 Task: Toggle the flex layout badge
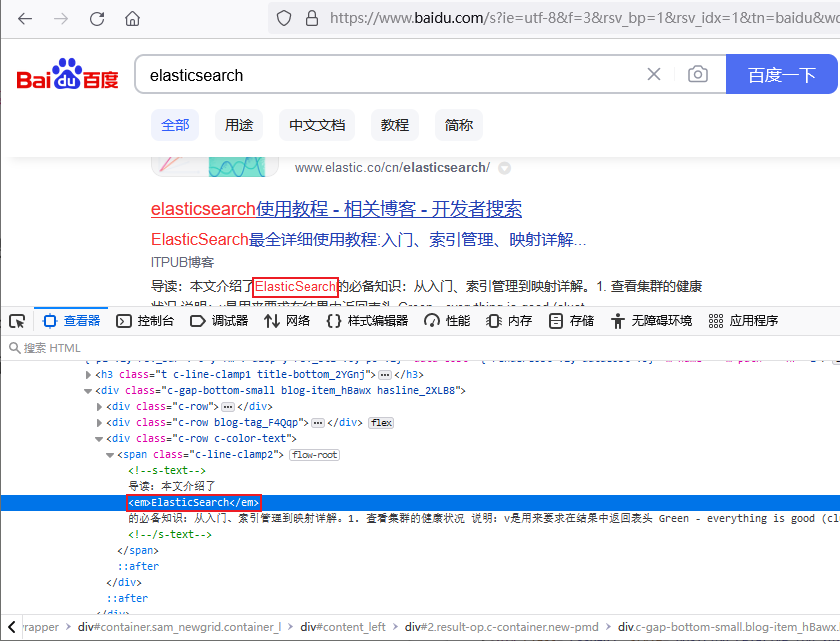(381, 423)
